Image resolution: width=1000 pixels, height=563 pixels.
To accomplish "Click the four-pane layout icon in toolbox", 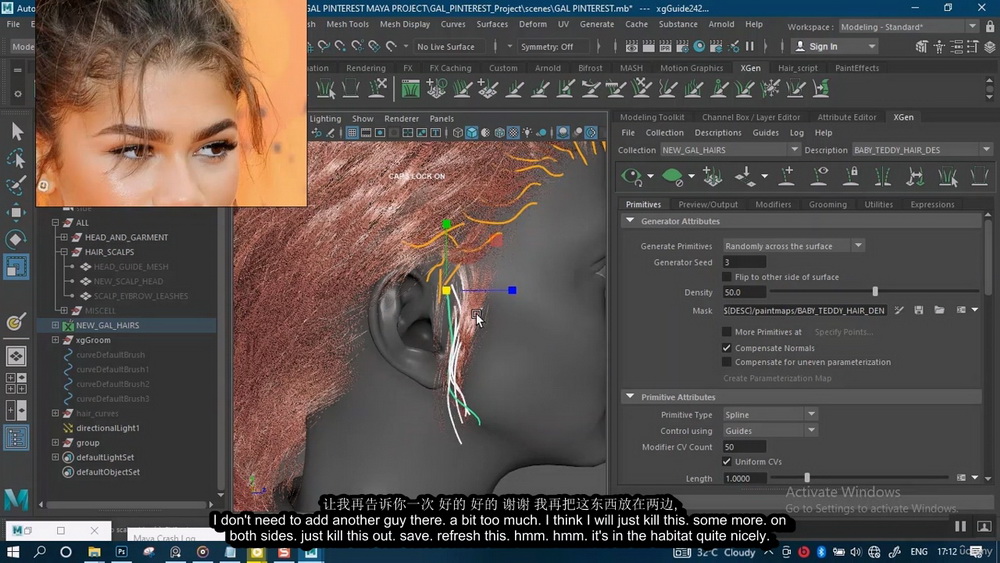I will 16,383.
